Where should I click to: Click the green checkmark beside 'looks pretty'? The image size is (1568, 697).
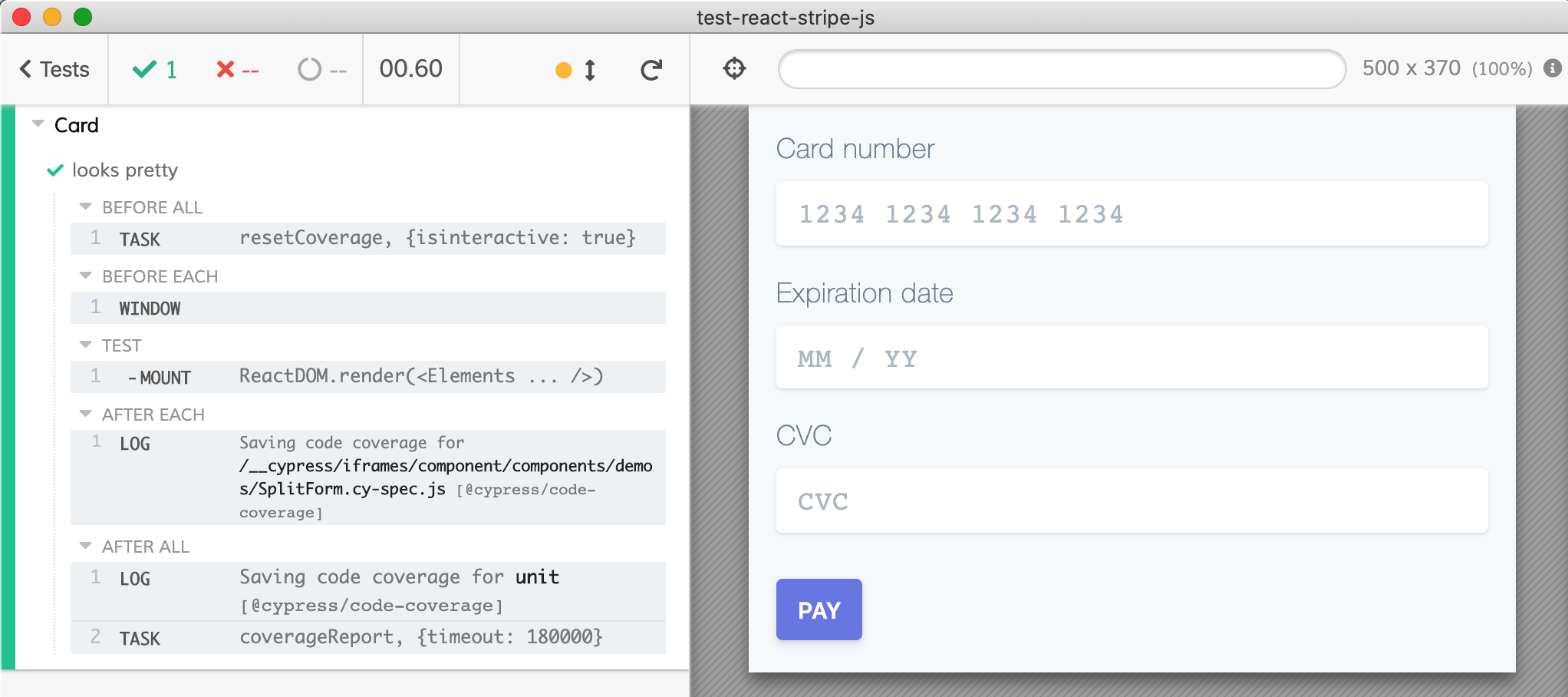point(55,170)
